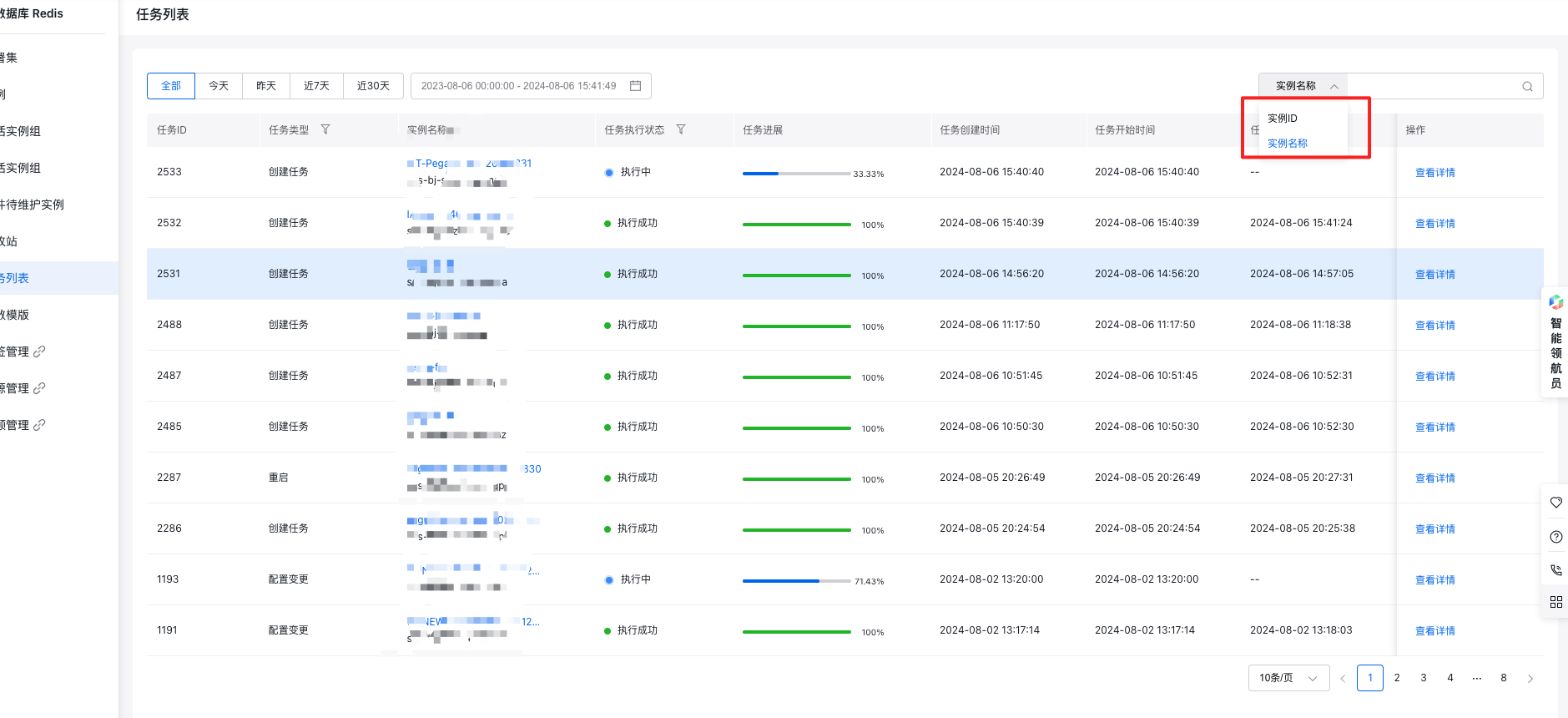Click the Redis sidebar heading

[x=32, y=13]
